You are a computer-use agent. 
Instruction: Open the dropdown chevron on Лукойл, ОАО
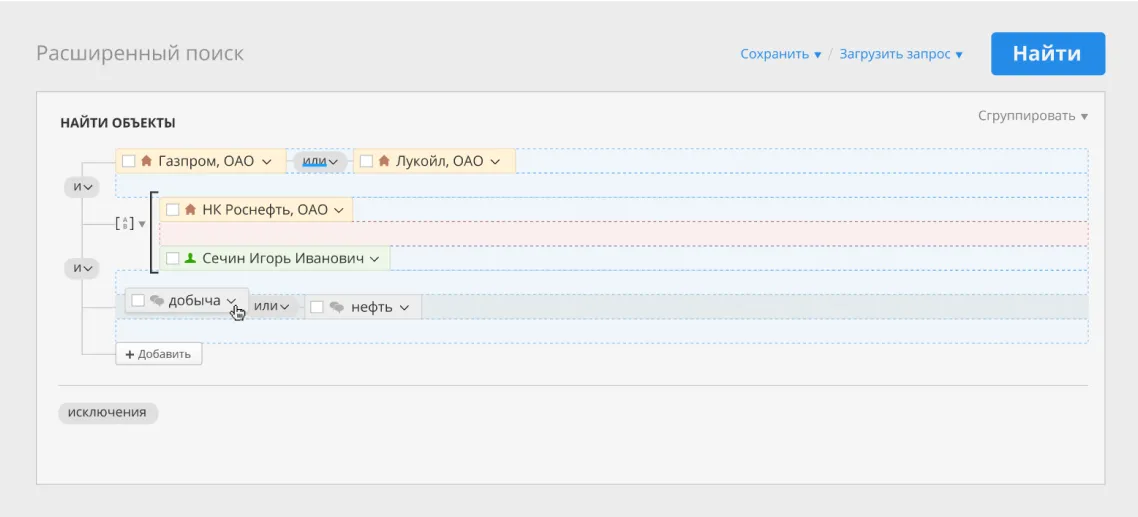(x=495, y=161)
